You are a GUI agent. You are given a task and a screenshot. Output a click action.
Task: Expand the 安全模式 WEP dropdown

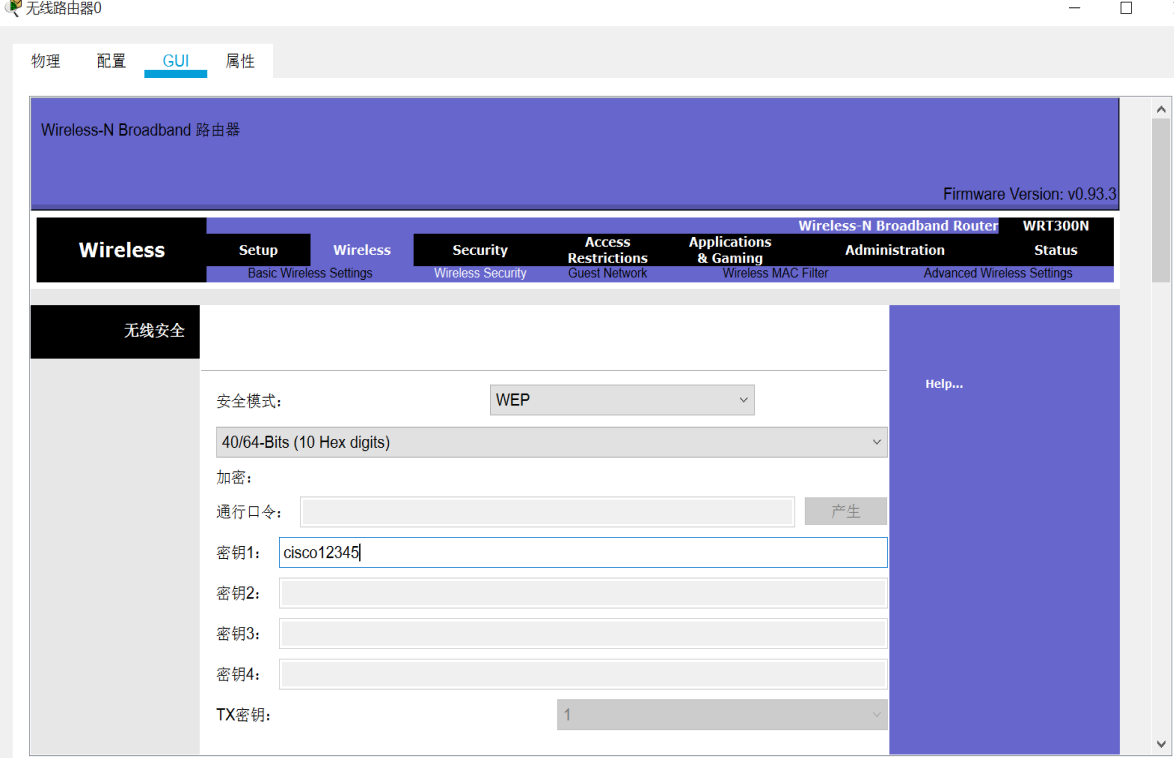coord(622,400)
